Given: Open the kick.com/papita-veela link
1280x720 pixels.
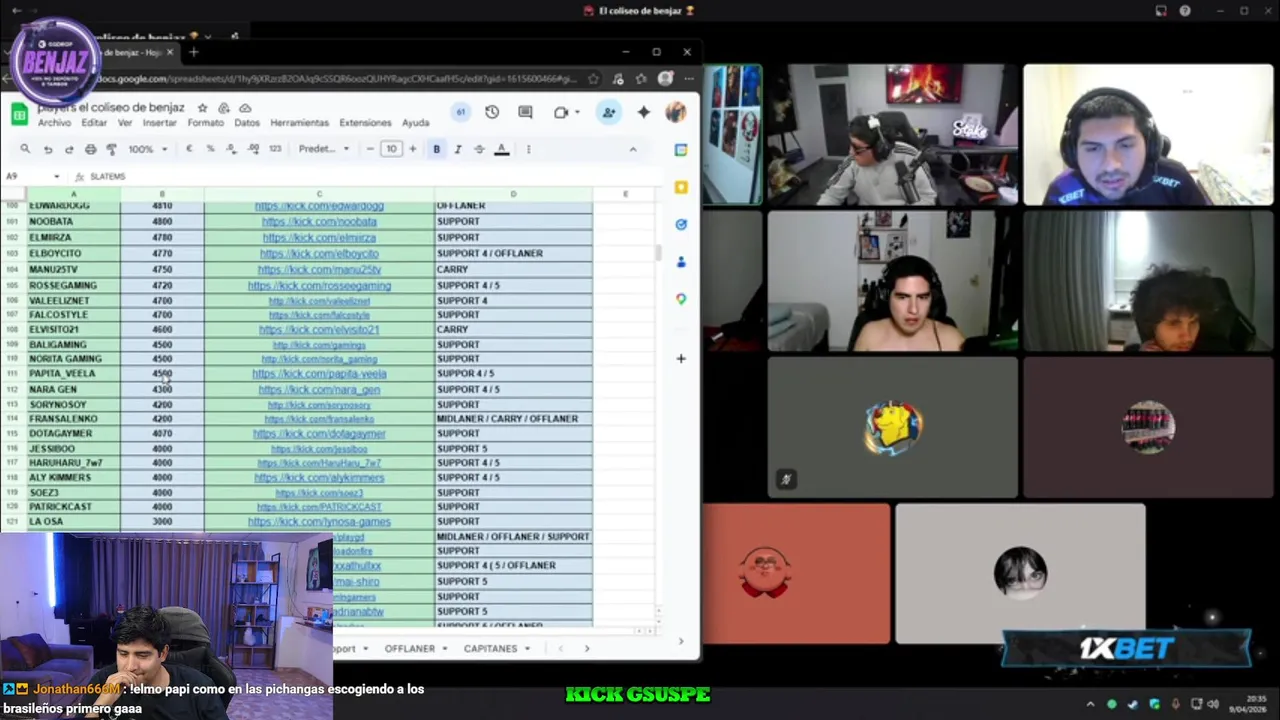Looking at the screenshot, I should coord(319,373).
